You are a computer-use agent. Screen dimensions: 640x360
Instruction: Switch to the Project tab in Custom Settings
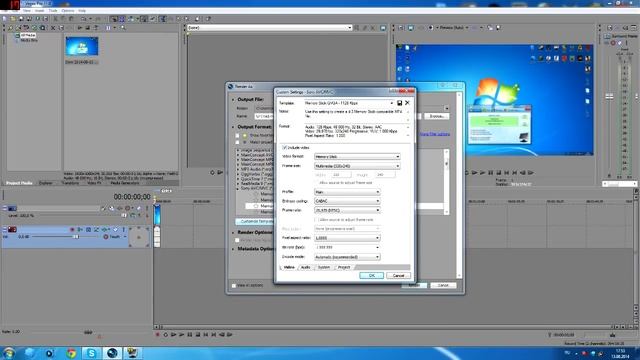pos(344,267)
